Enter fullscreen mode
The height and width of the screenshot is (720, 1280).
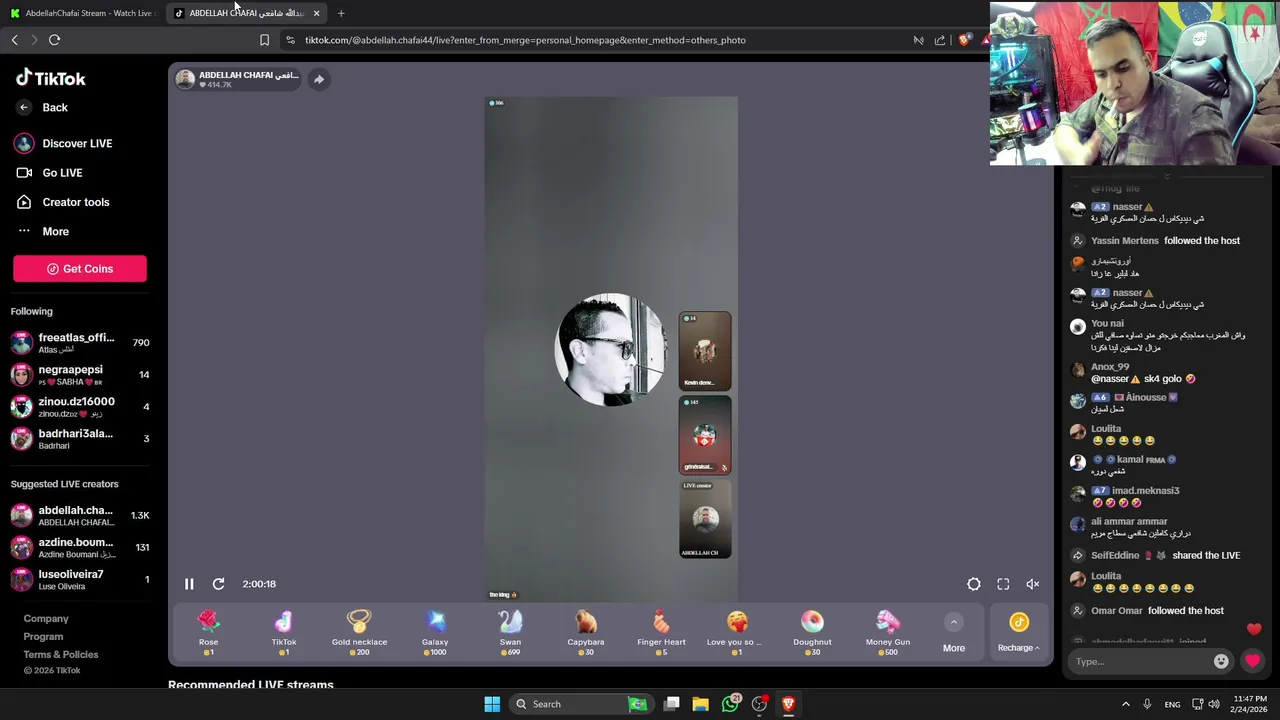pos(1003,584)
